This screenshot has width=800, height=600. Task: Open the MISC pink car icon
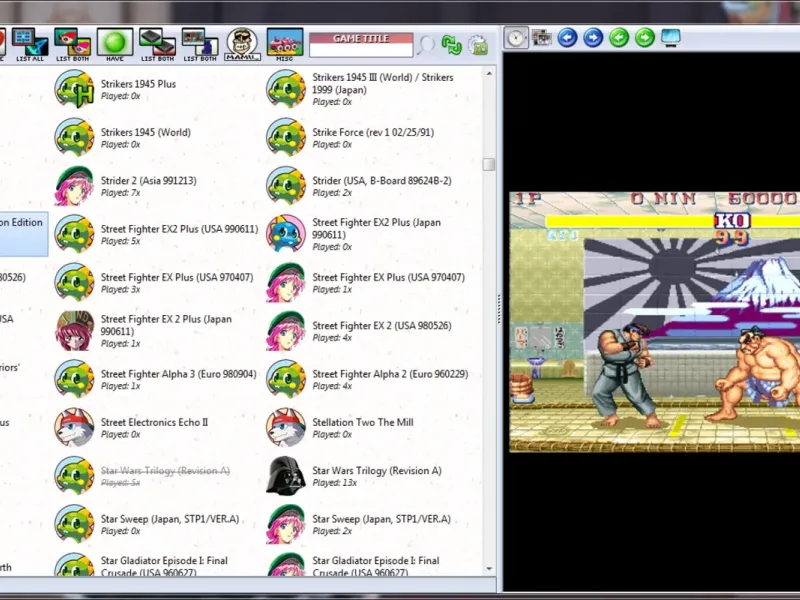(285, 44)
